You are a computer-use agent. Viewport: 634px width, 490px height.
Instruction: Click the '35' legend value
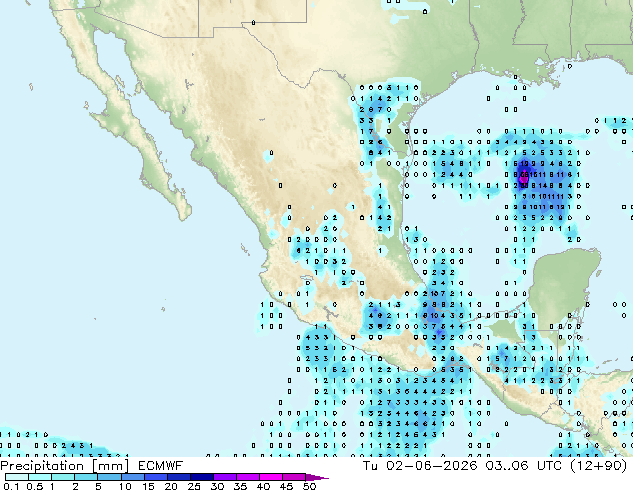240,486
